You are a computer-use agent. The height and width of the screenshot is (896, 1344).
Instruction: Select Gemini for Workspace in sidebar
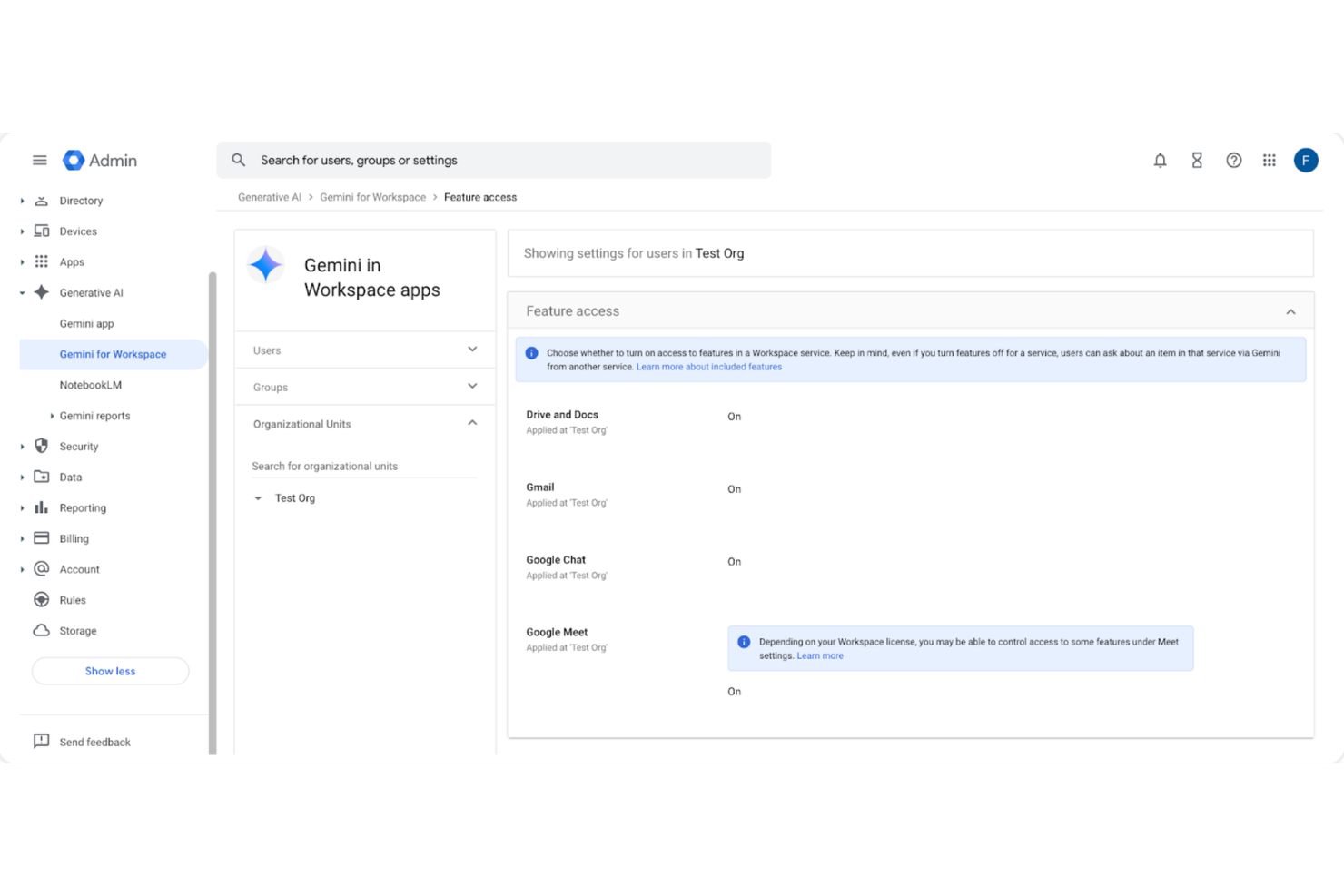point(114,354)
